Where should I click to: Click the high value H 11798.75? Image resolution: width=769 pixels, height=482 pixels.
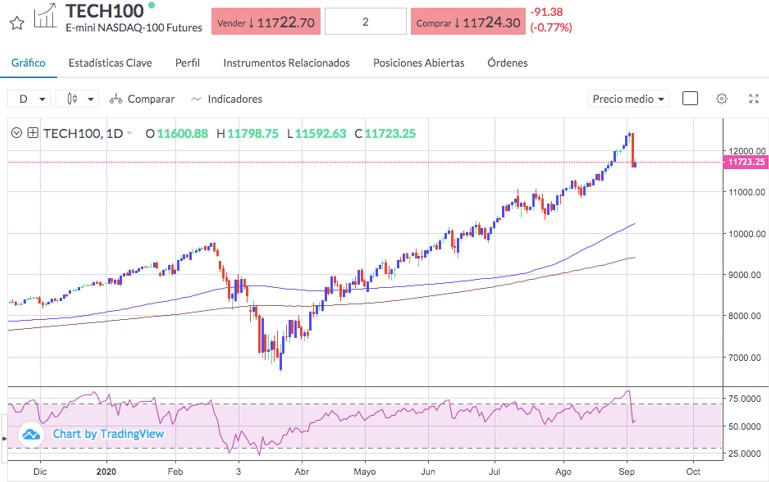pyautogui.click(x=247, y=134)
